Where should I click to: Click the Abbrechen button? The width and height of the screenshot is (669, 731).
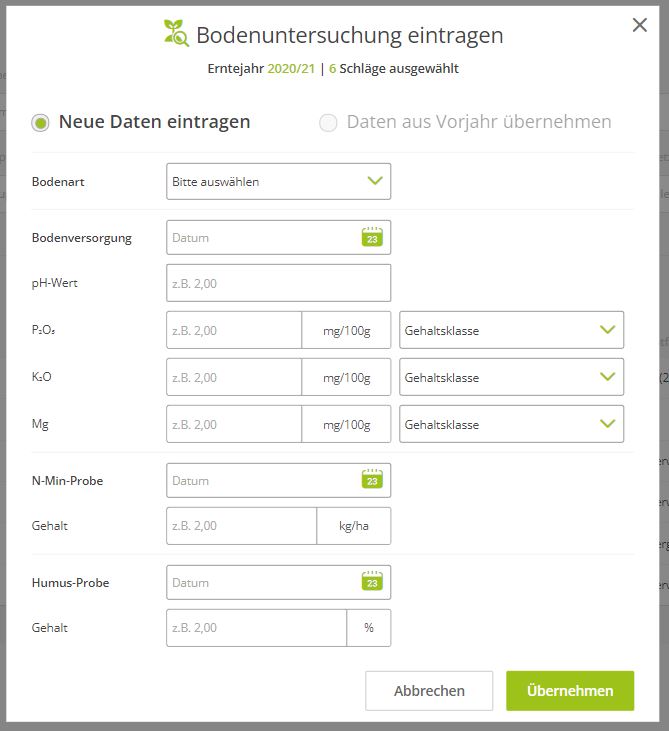pyautogui.click(x=429, y=691)
